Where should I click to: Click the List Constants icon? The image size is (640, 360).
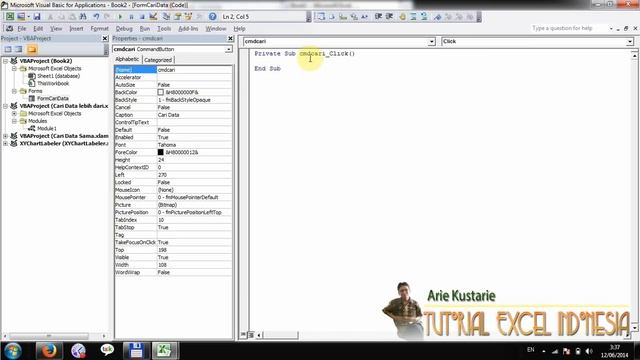(332, 17)
